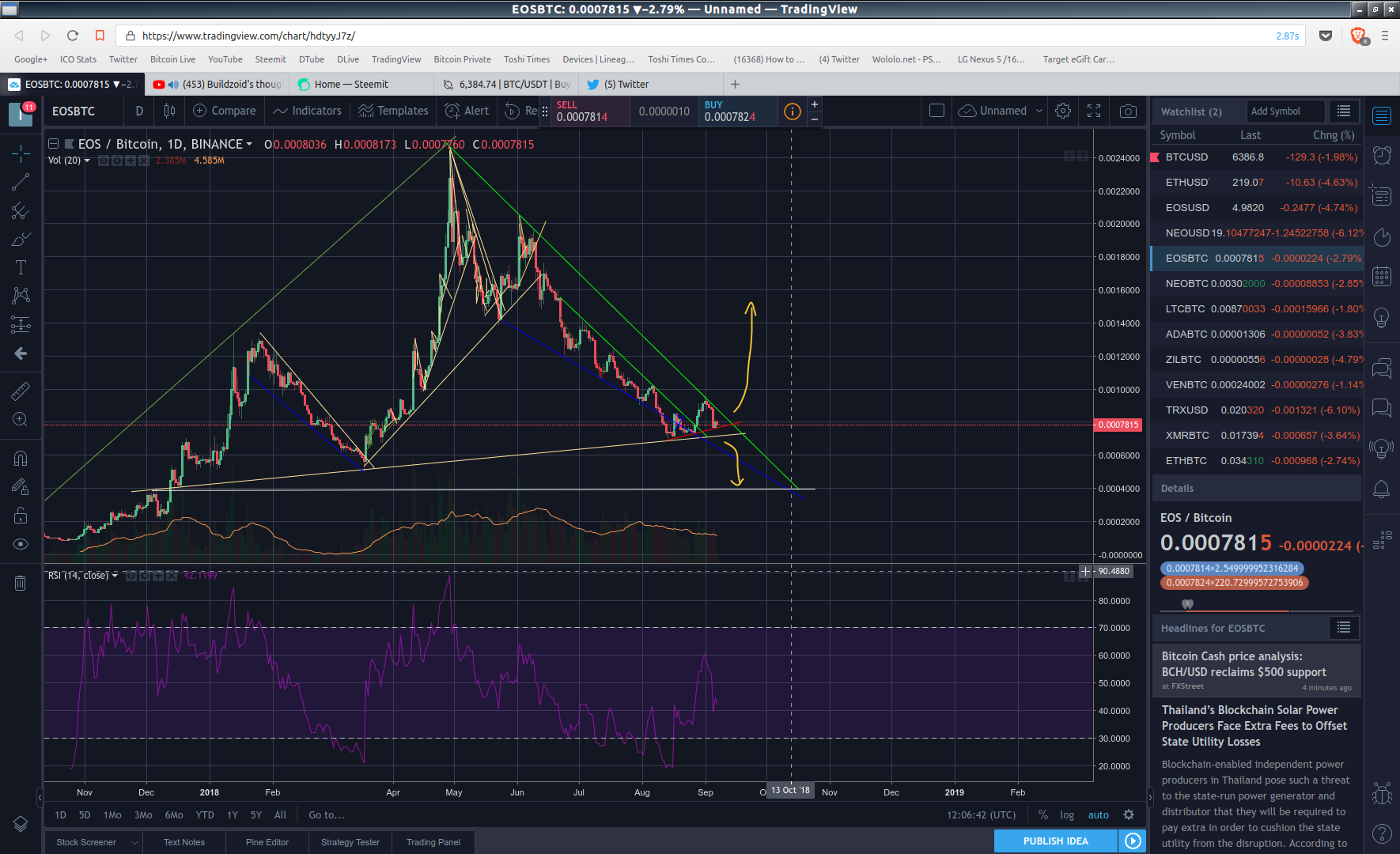Screen dimensions: 1400x854
Task: Open the object tree layers icon
Action: (21, 824)
